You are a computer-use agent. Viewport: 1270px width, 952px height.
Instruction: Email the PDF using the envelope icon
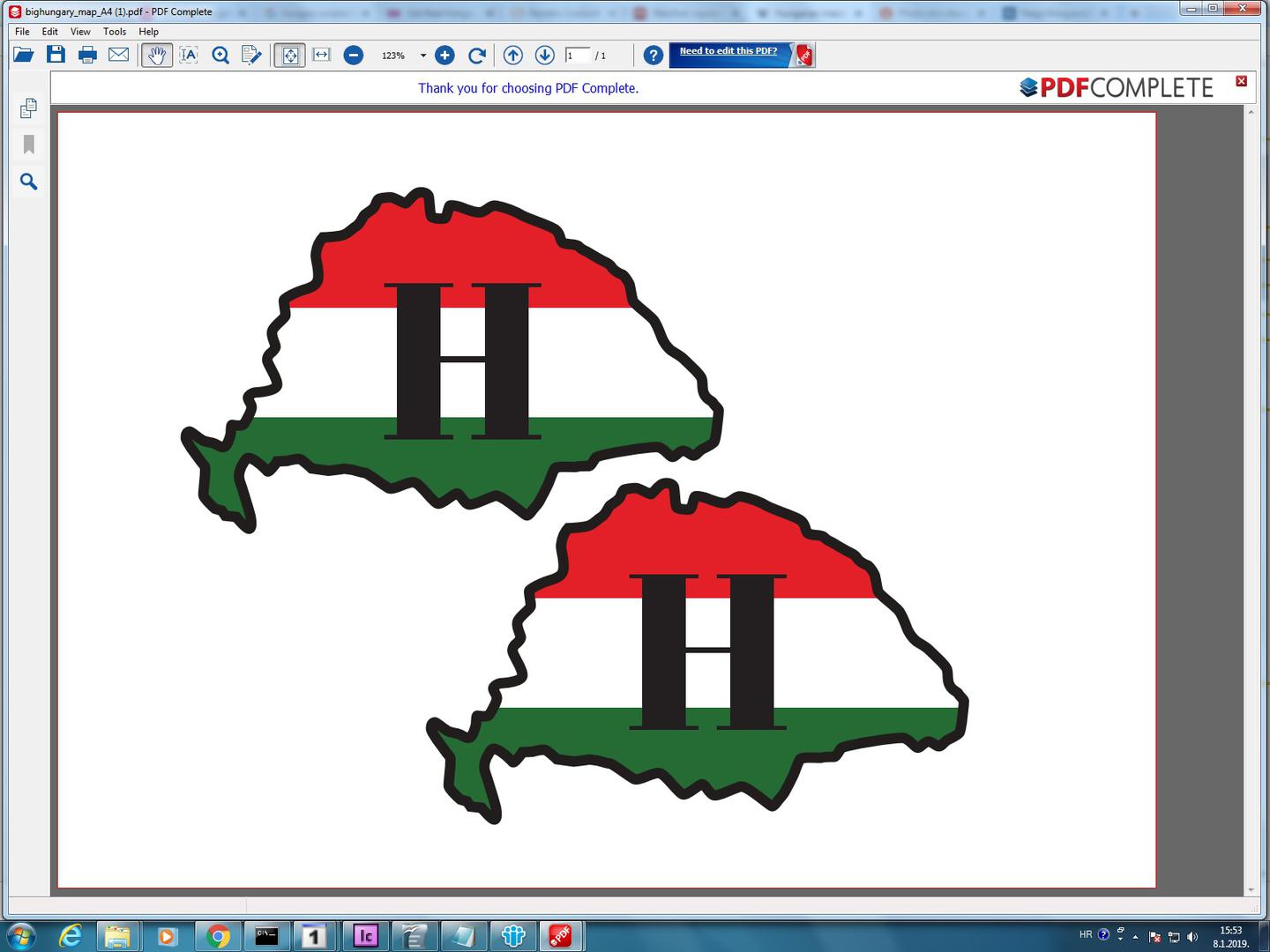[x=118, y=55]
